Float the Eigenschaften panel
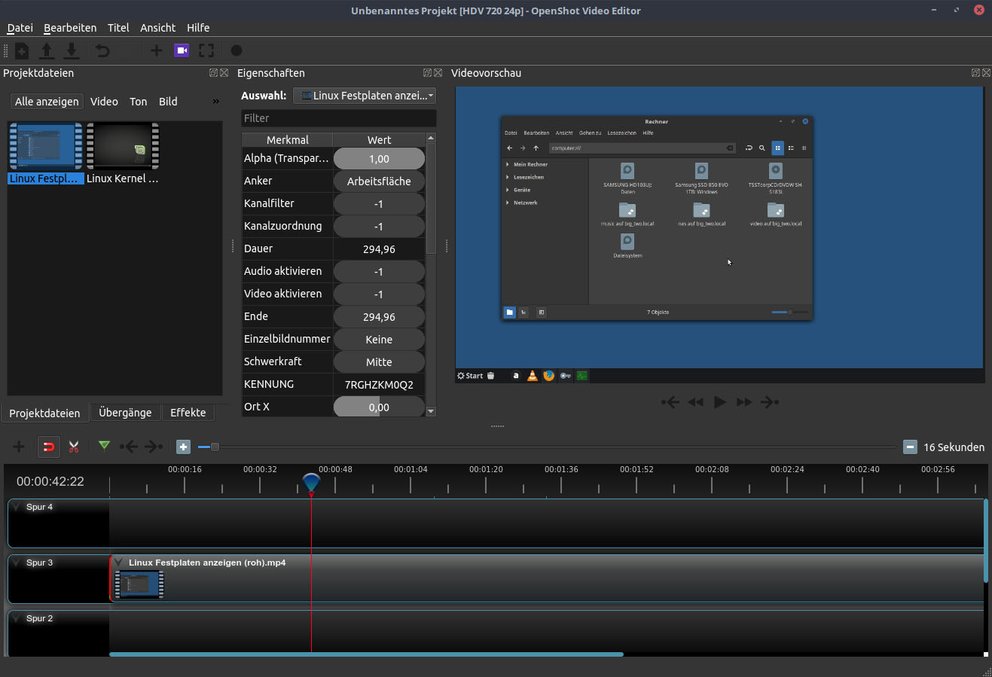 [428, 73]
